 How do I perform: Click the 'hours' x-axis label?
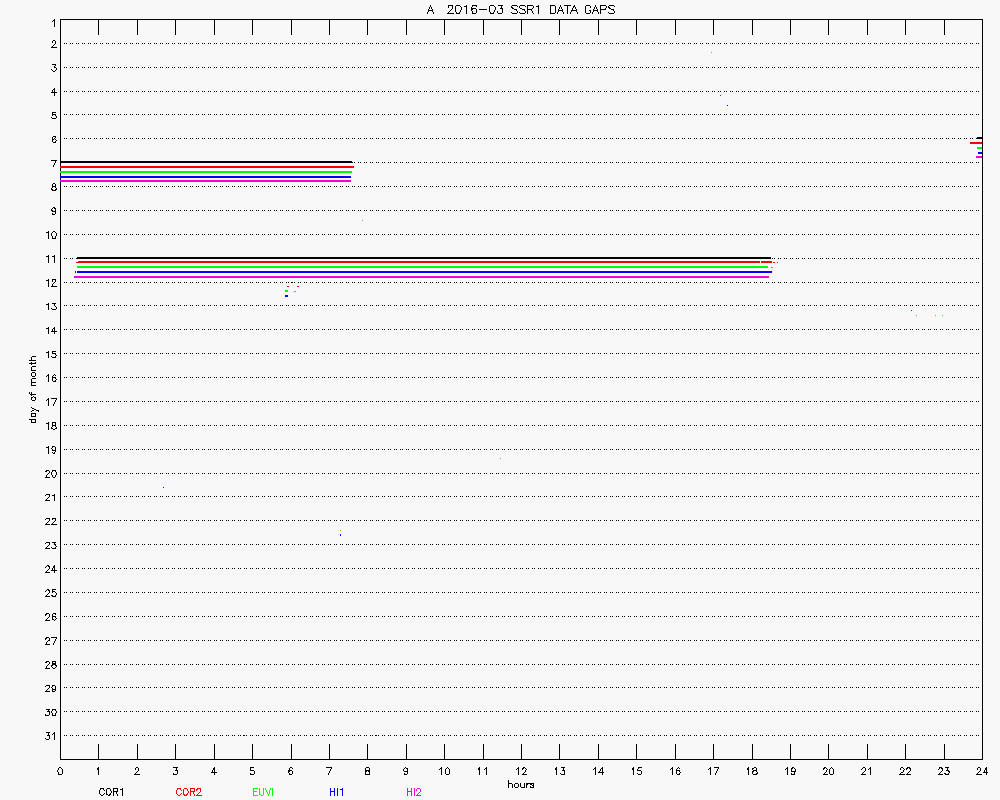520,784
